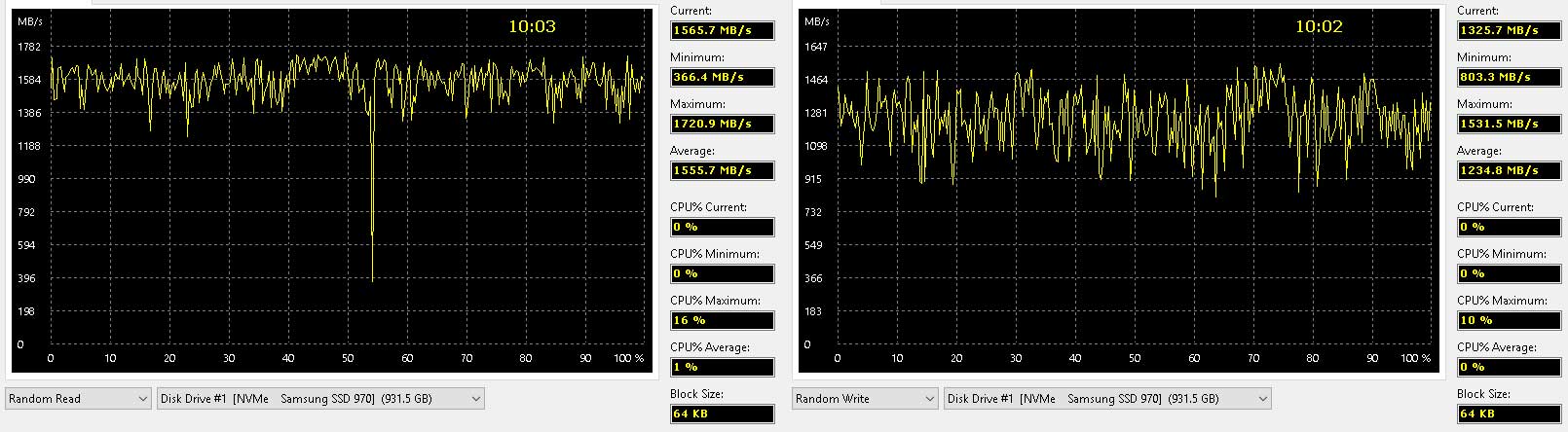Image resolution: width=1568 pixels, height=432 pixels.
Task: Click the right Current 1325.7 MB/s field
Action: click(x=1509, y=30)
